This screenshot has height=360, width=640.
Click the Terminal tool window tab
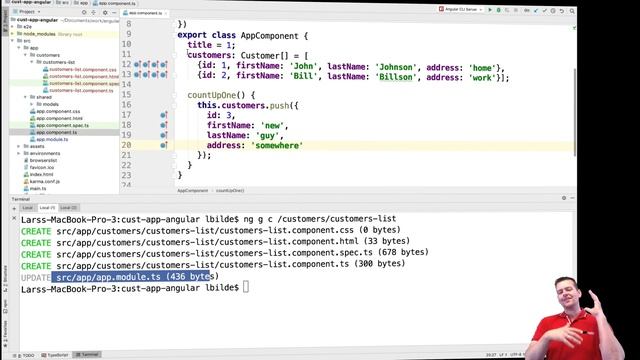coord(87,355)
